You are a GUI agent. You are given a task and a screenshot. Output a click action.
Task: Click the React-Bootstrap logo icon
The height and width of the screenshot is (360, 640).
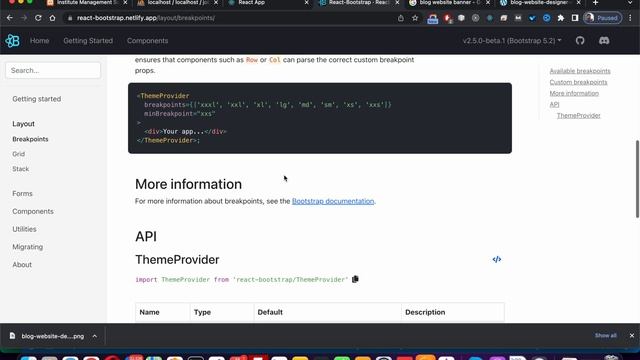(x=12, y=41)
